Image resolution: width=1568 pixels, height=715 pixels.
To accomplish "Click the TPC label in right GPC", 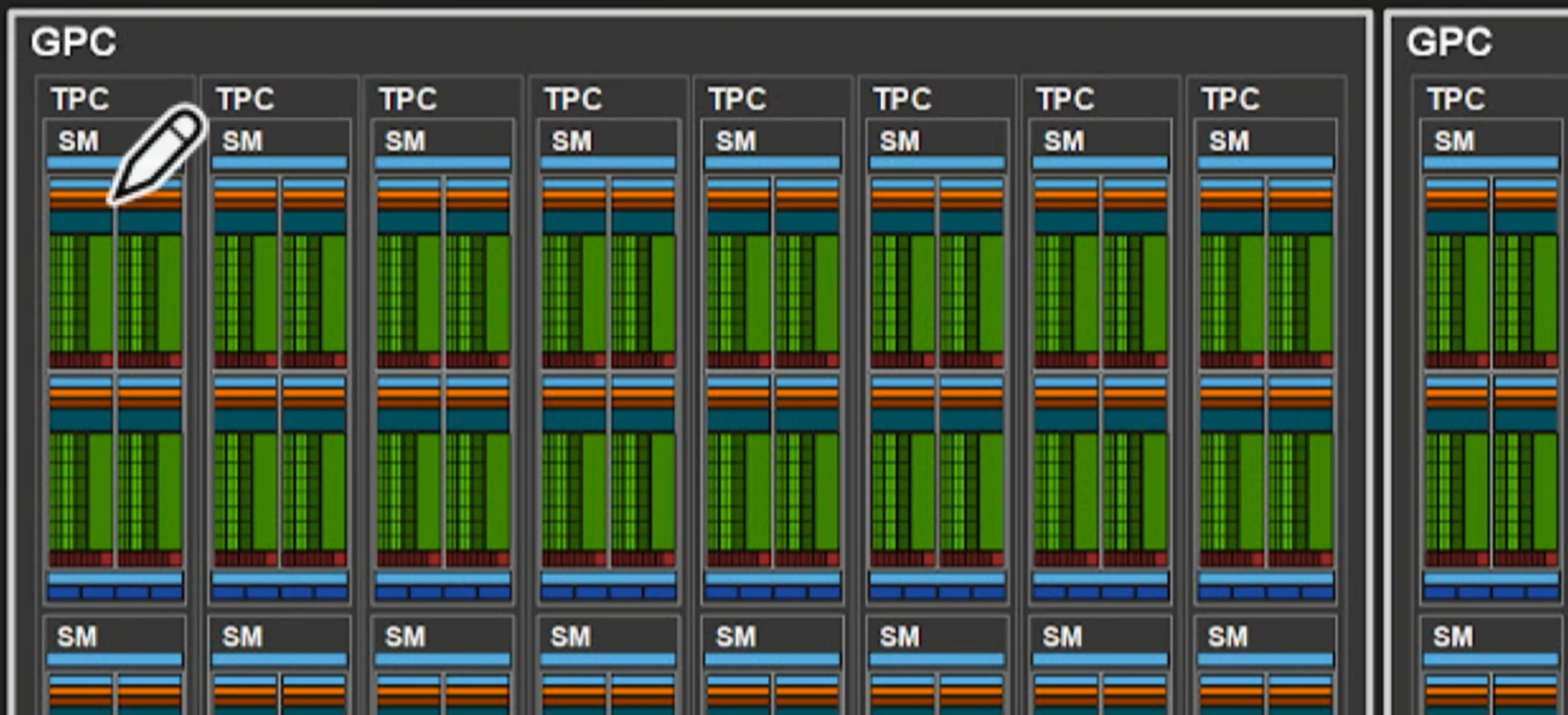I will 1456,99.
